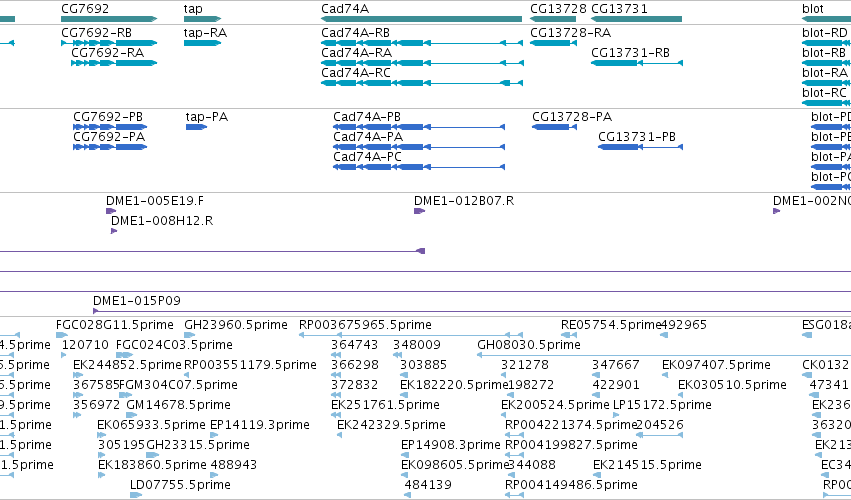
Task: Select EST LD07755.5prime
Action: pos(136,495)
